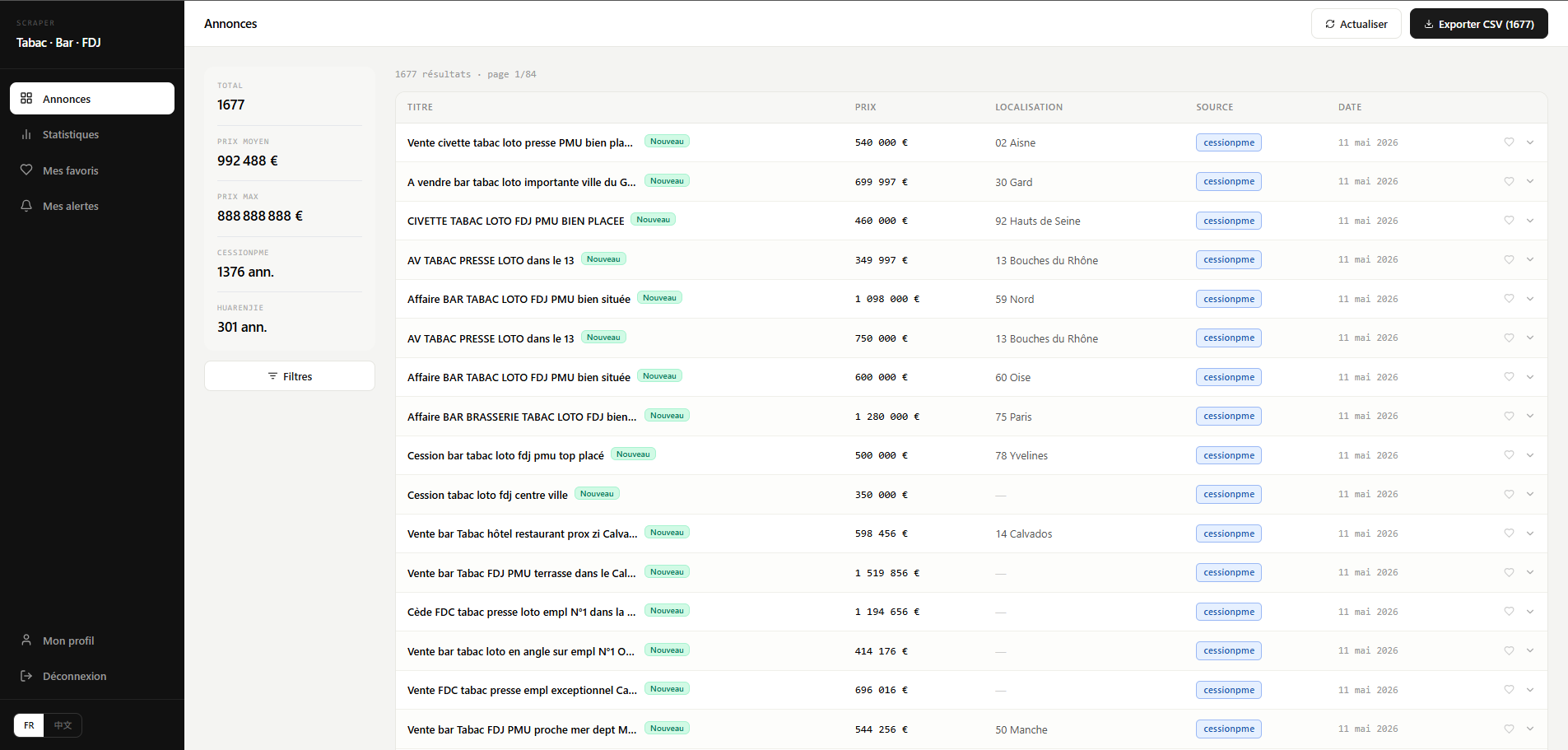
Task: Click price cell '1 280 000 €'
Action: (x=887, y=417)
